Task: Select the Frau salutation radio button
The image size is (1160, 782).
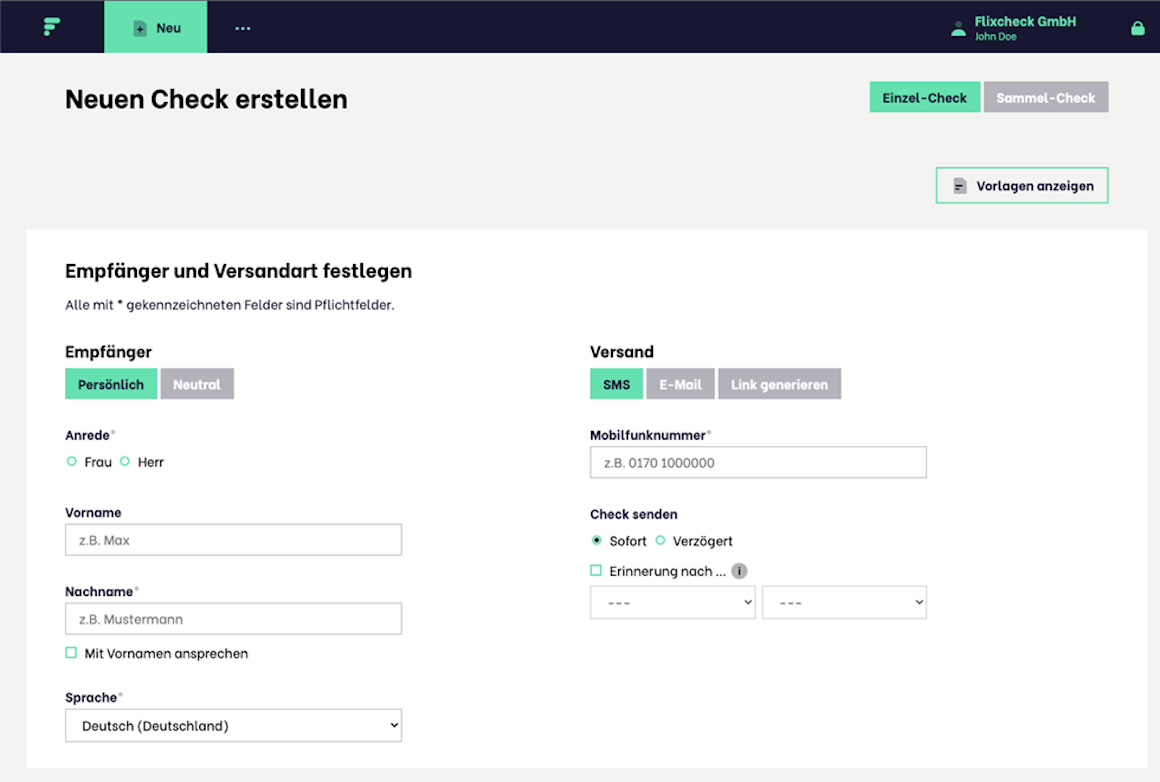Action: [71, 462]
